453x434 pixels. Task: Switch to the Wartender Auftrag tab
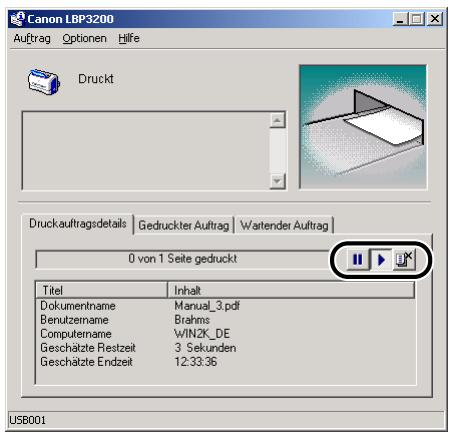click(x=284, y=226)
